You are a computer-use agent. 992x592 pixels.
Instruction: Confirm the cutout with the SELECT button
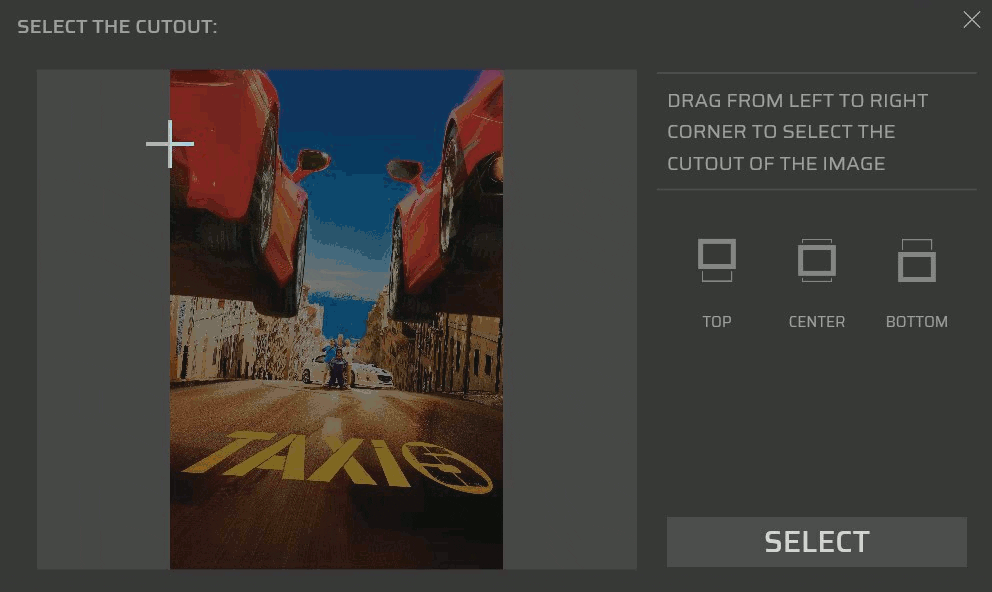pos(817,542)
